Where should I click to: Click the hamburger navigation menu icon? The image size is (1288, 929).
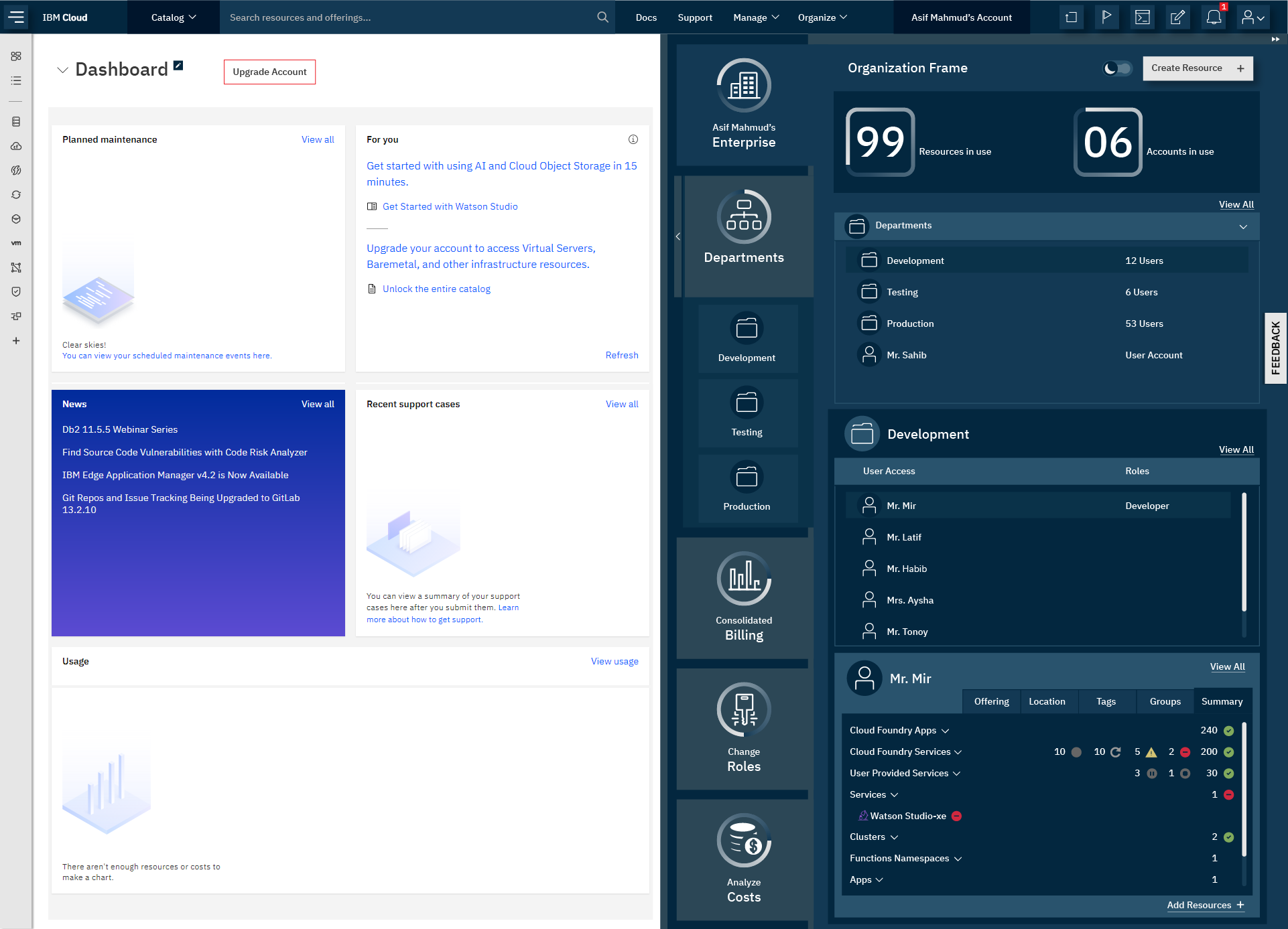tap(16, 17)
